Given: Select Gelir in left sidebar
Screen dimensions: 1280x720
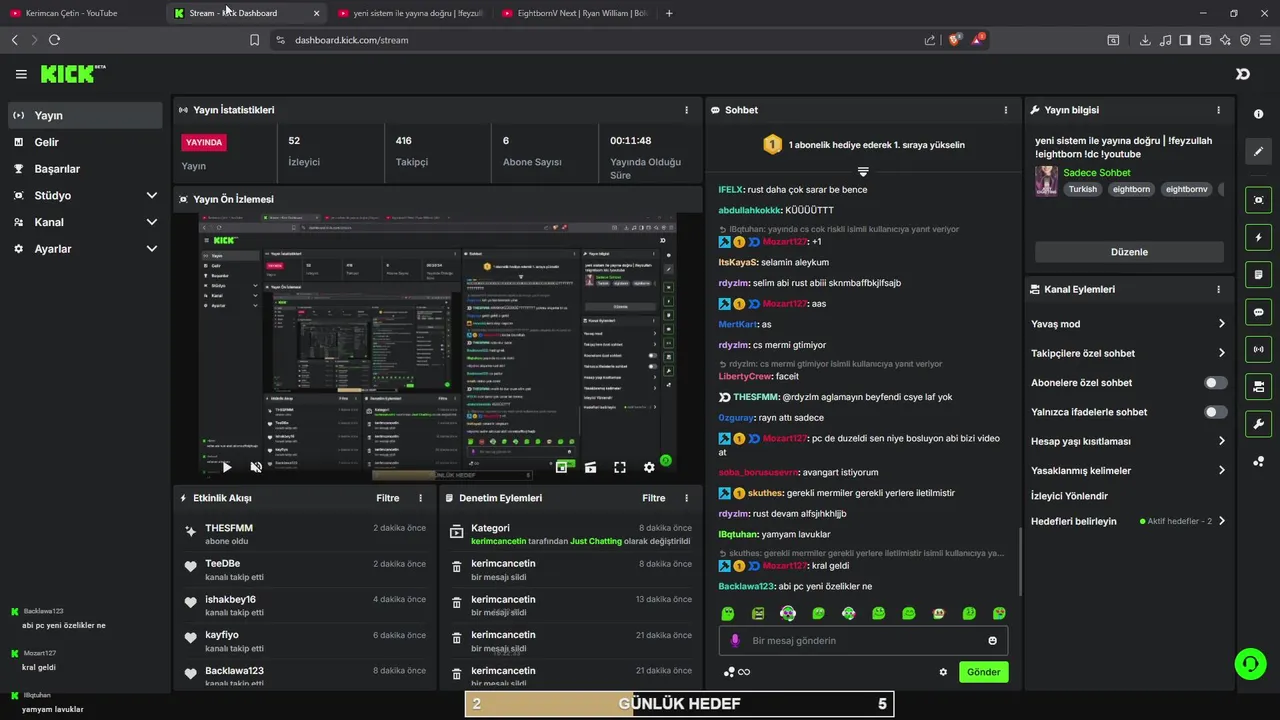Looking at the screenshot, I should click(85, 142).
